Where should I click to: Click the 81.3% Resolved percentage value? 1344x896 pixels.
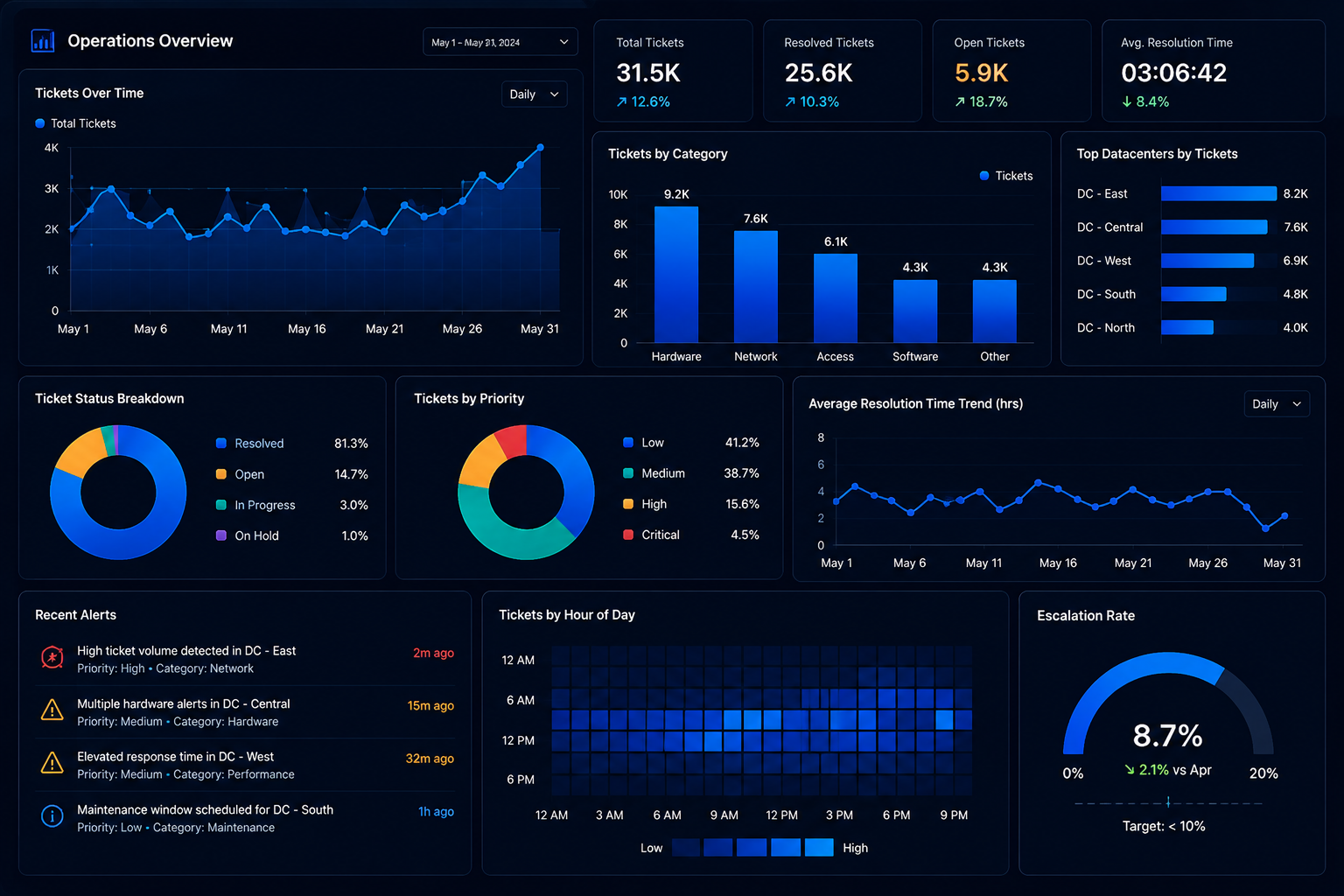point(351,444)
